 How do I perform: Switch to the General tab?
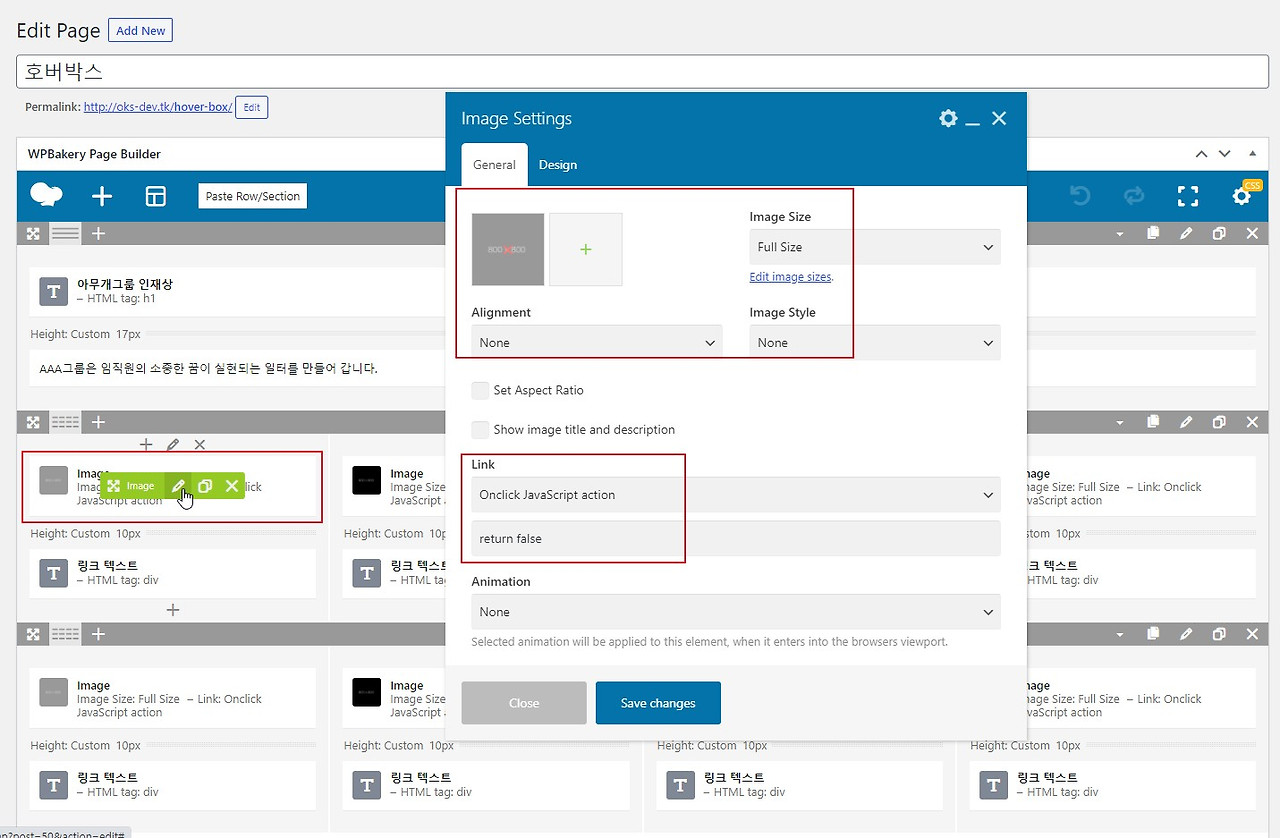(494, 165)
